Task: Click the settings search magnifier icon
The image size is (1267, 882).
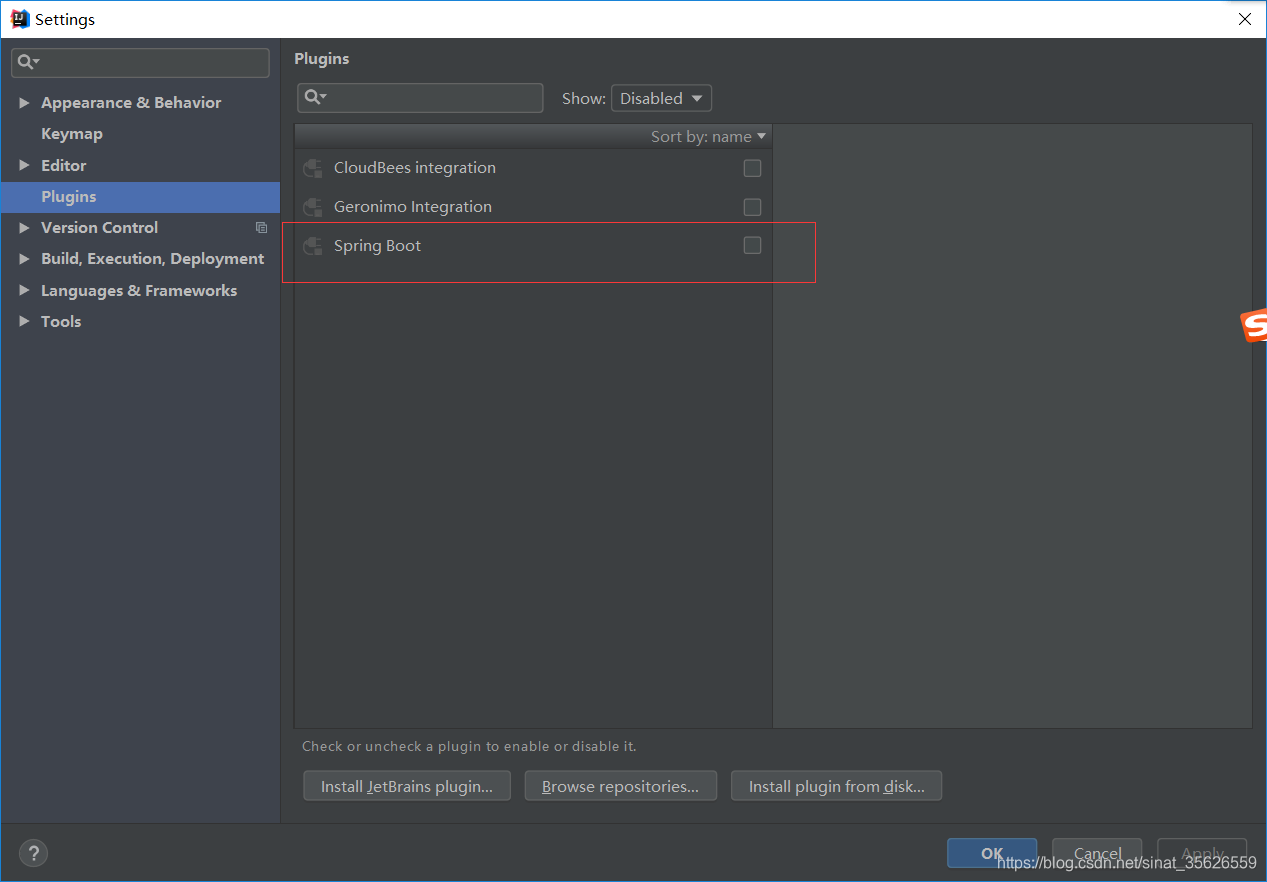Action: click(x=27, y=62)
